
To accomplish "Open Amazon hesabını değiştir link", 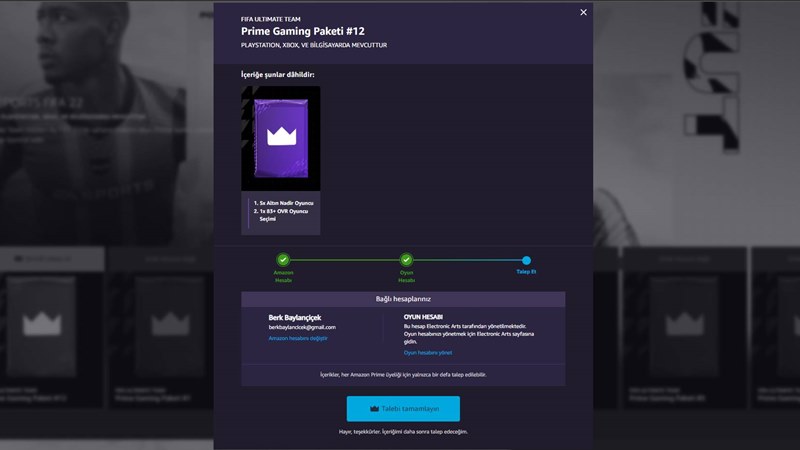I will (x=298, y=338).
